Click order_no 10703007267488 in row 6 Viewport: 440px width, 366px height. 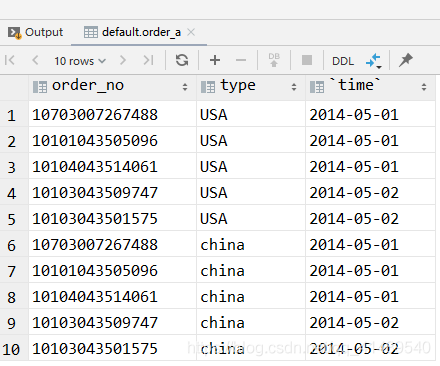112,244
